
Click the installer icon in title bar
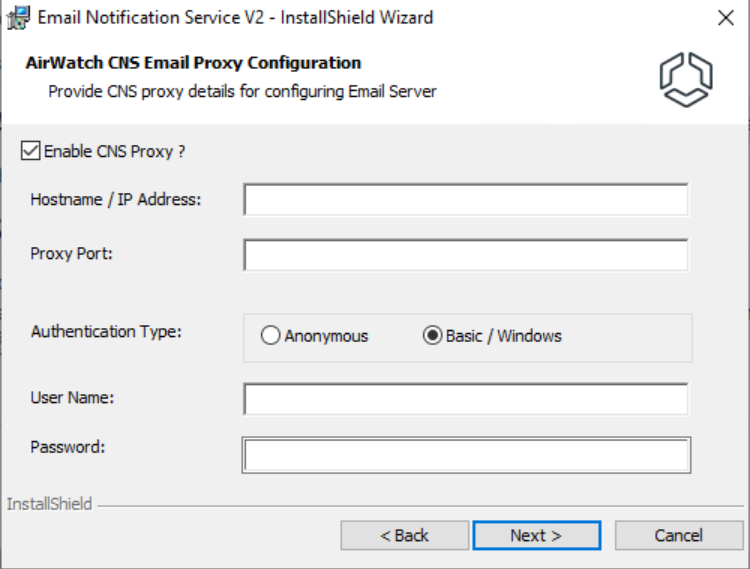point(18,18)
